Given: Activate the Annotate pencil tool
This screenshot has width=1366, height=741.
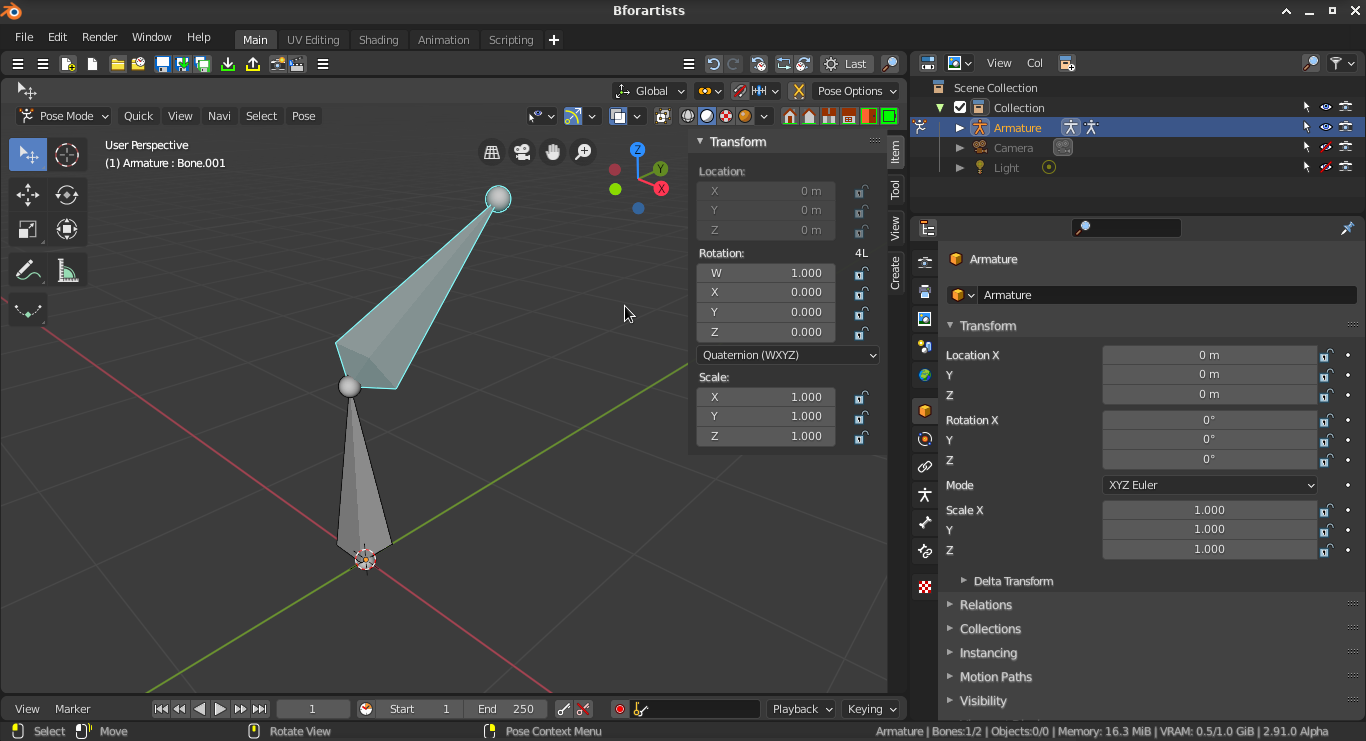Looking at the screenshot, I should (x=28, y=271).
